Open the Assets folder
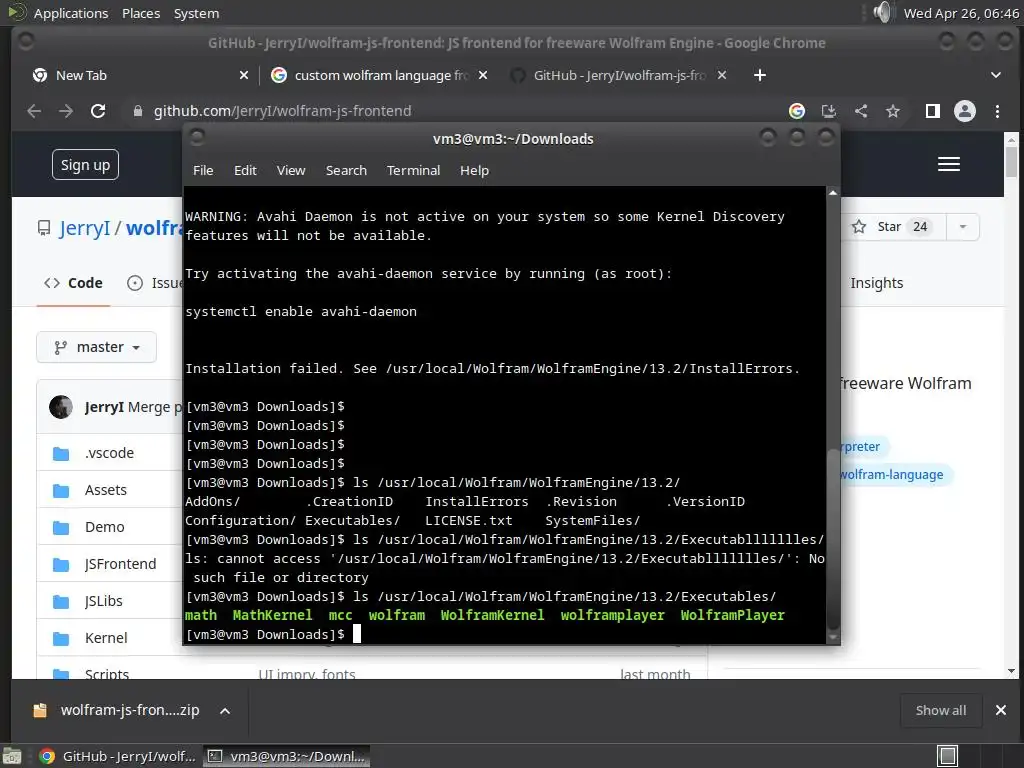The height and width of the screenshot is (768, 1024). click(106, 490)
